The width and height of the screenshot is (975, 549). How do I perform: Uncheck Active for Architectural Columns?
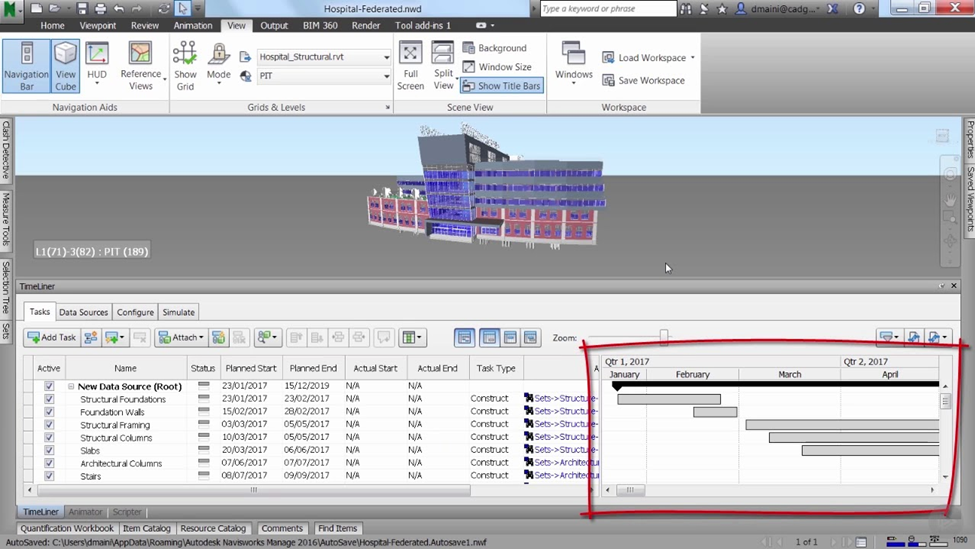coord(49,463)
